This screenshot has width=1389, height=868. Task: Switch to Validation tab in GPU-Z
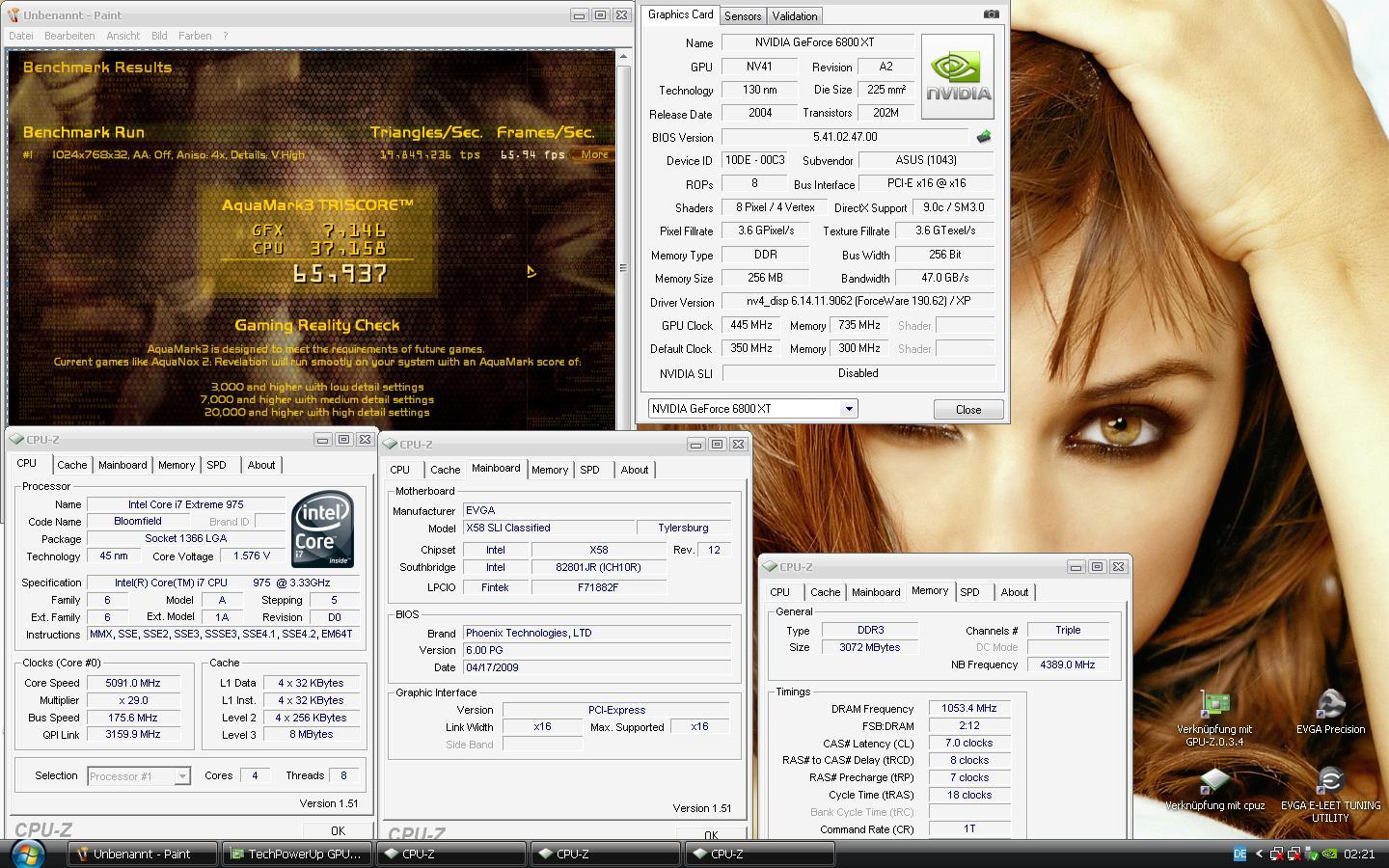click(795, 15)
